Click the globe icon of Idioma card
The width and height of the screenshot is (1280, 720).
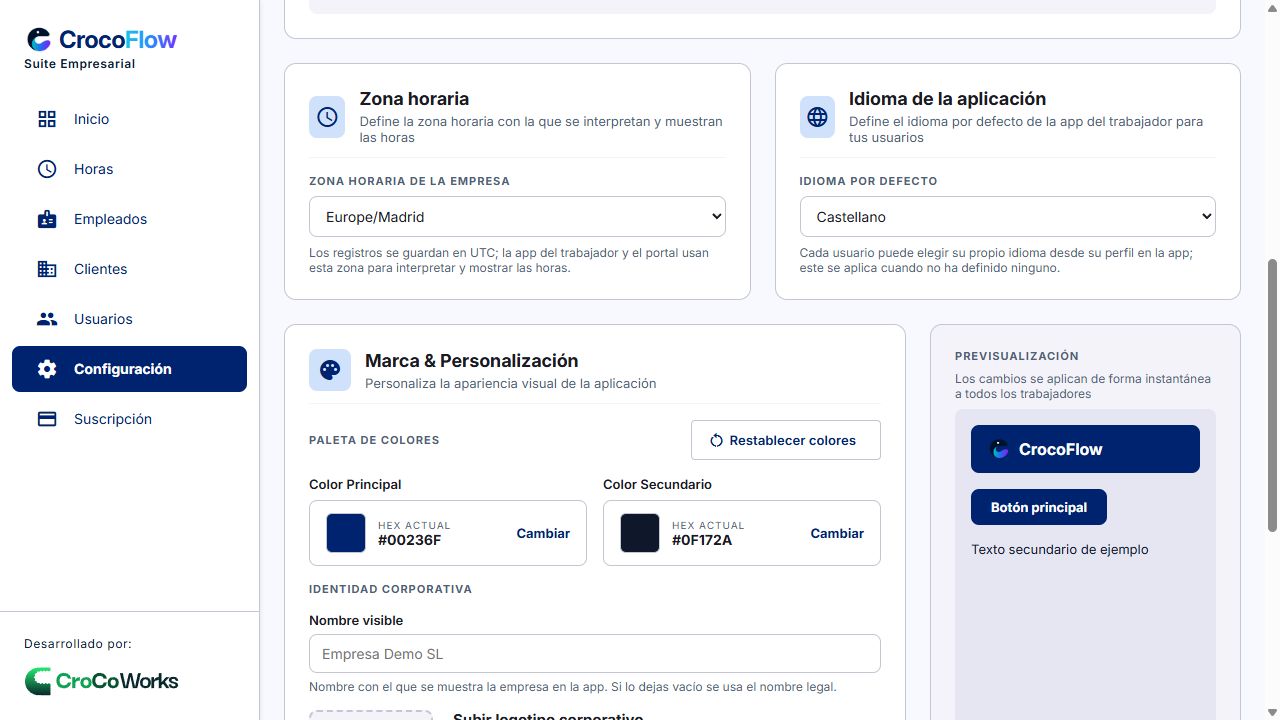tap(817, 117)
